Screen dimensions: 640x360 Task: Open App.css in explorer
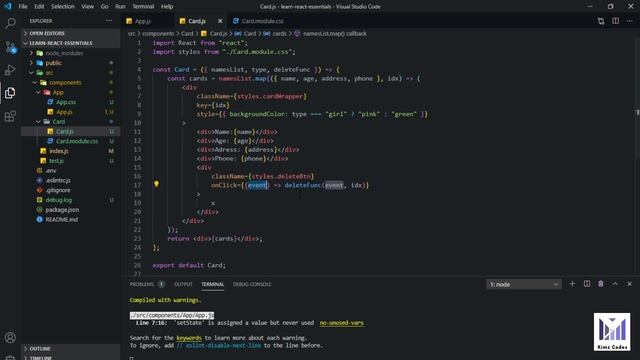71,102
